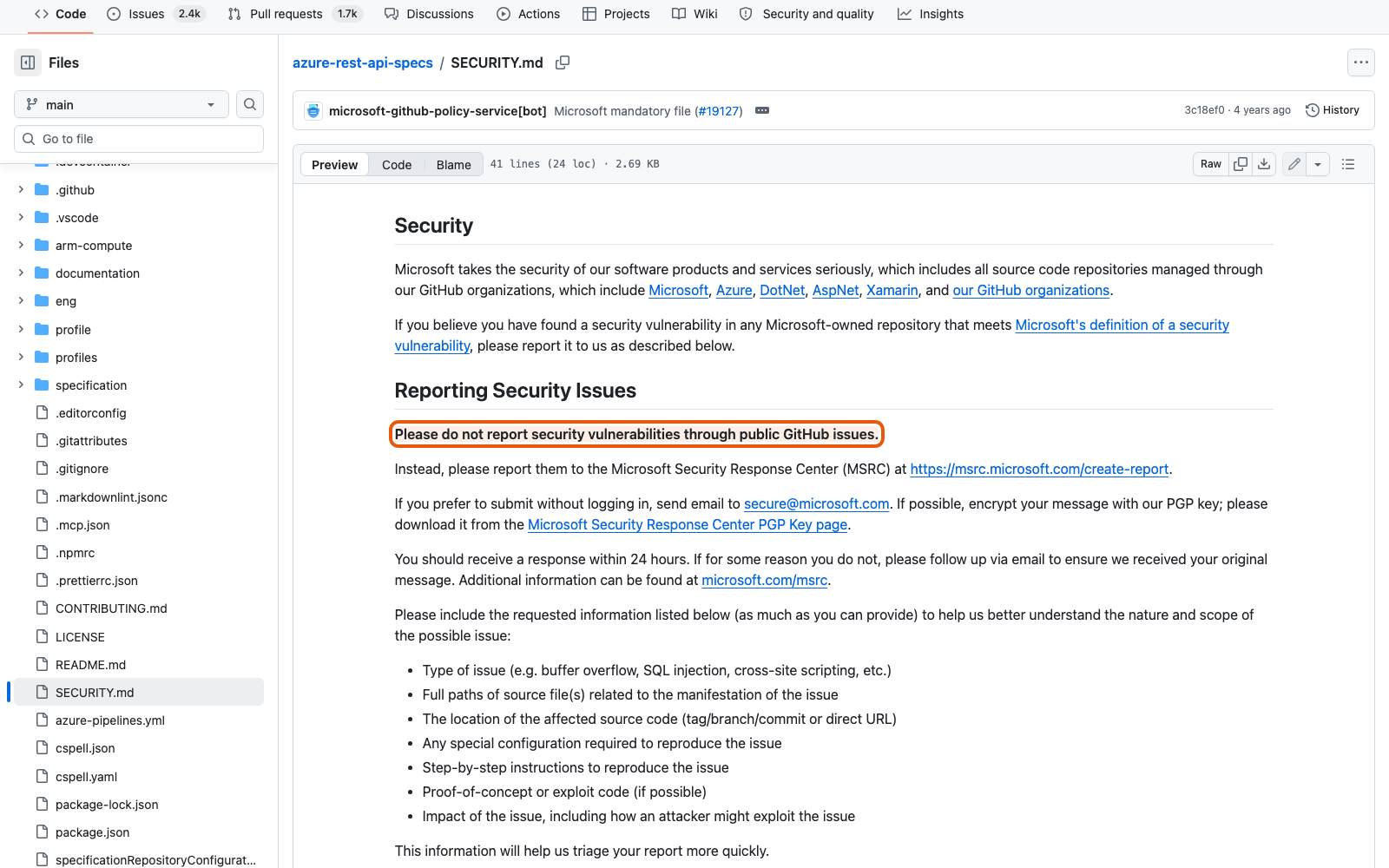Expand the documentation folder
Image resolution: width=1389 pixels, height=868 pixels.
(x=21, y=273)
